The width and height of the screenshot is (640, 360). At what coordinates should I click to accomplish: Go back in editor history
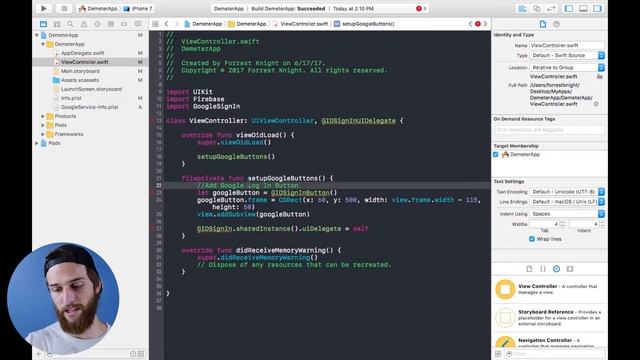167,24
